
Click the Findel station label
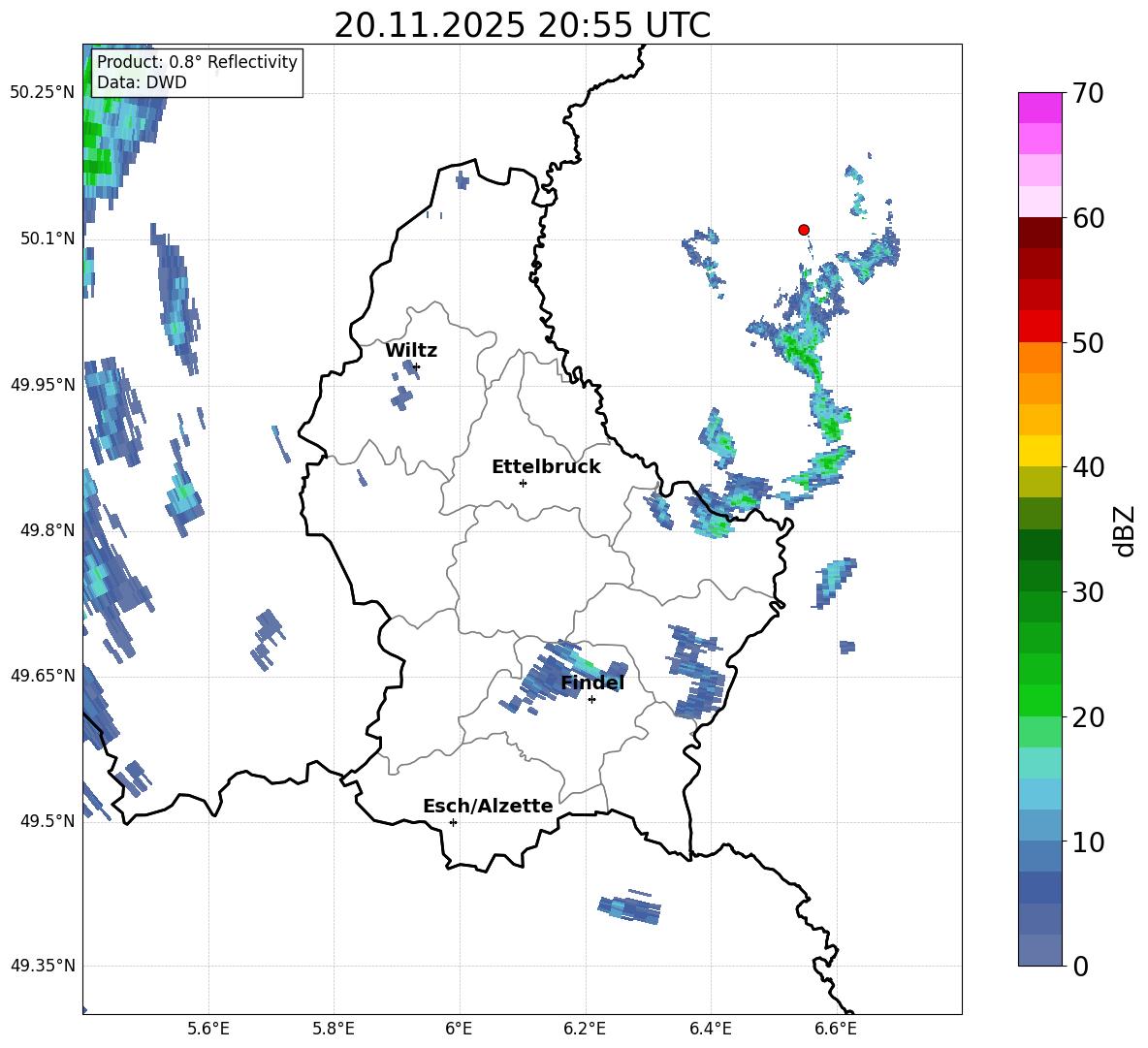point(592,683)
